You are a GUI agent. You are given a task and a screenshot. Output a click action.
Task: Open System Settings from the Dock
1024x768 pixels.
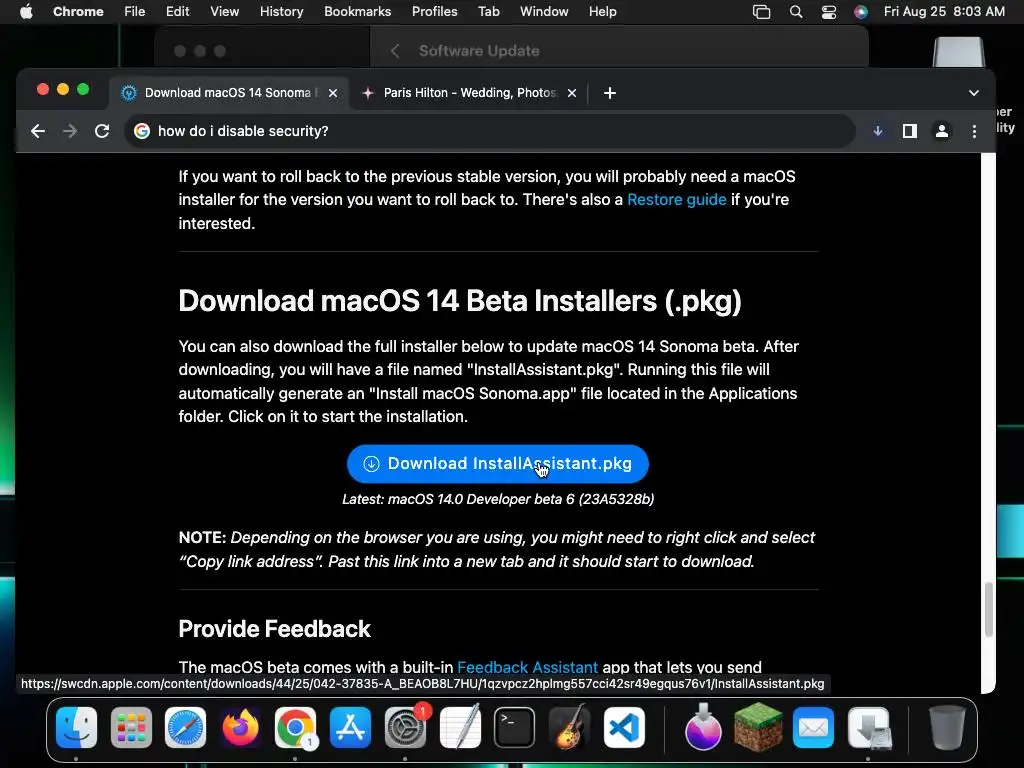click(x=405, y=728)
